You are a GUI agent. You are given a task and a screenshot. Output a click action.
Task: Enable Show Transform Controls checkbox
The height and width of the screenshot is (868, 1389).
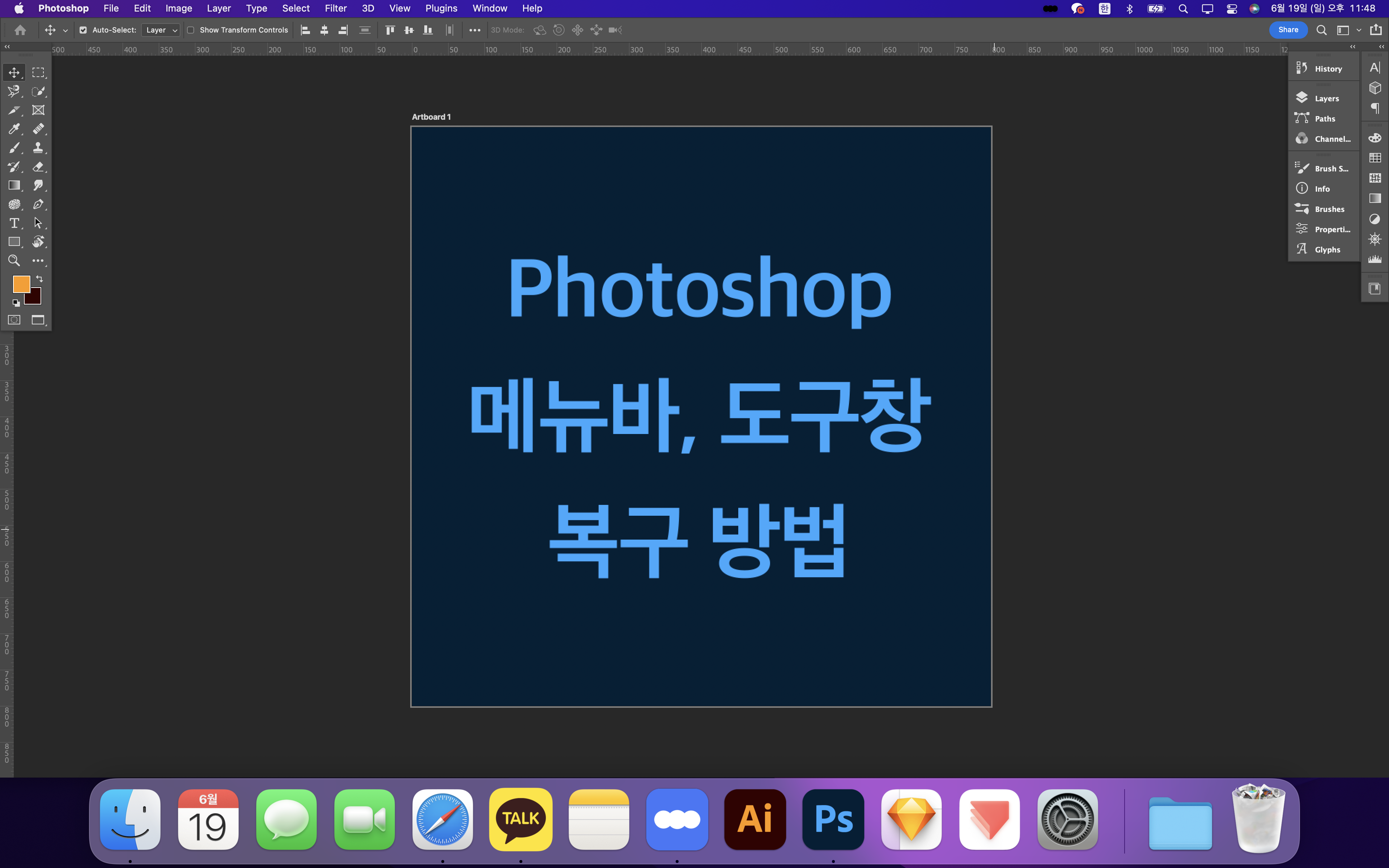[x=191, y=30]
